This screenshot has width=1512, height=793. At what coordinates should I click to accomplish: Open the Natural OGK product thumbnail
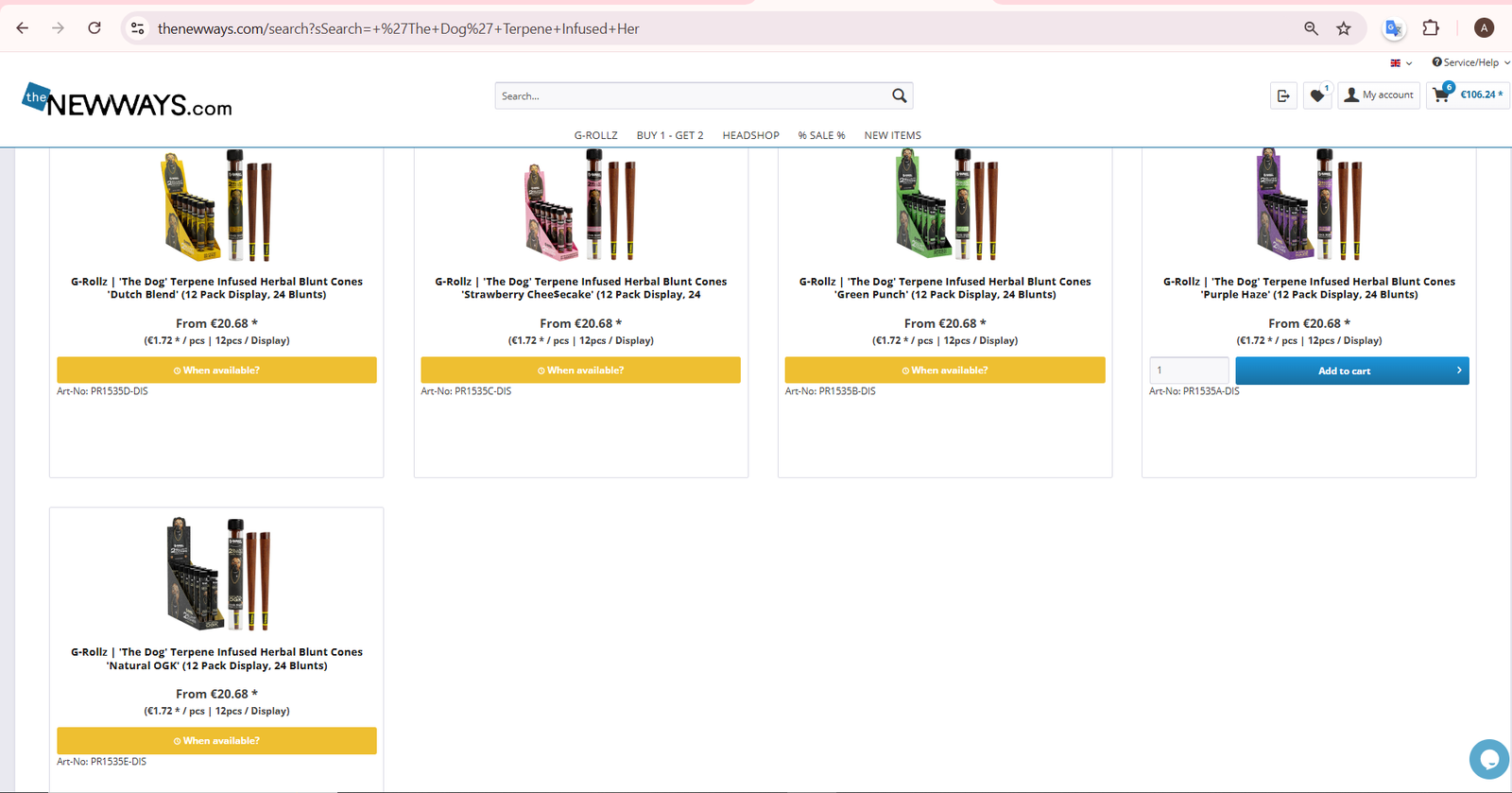217,575
